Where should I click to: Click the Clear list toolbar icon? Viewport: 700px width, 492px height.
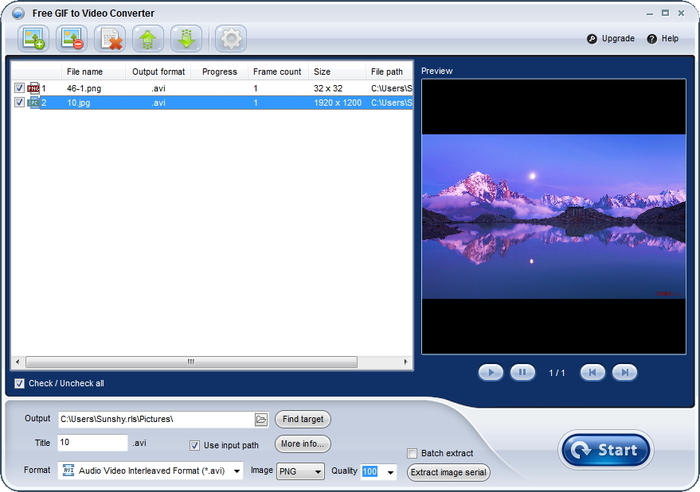(109, 39)
